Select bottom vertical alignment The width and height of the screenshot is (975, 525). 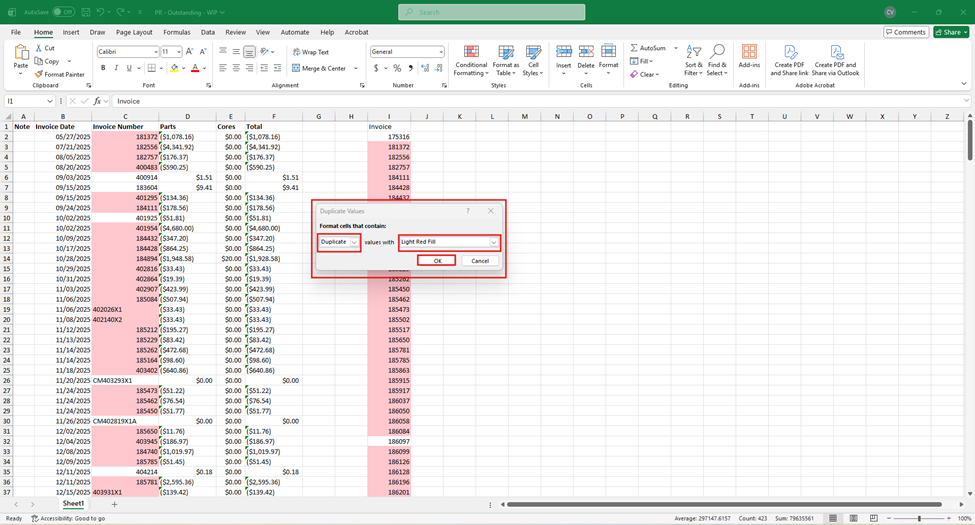249,52
